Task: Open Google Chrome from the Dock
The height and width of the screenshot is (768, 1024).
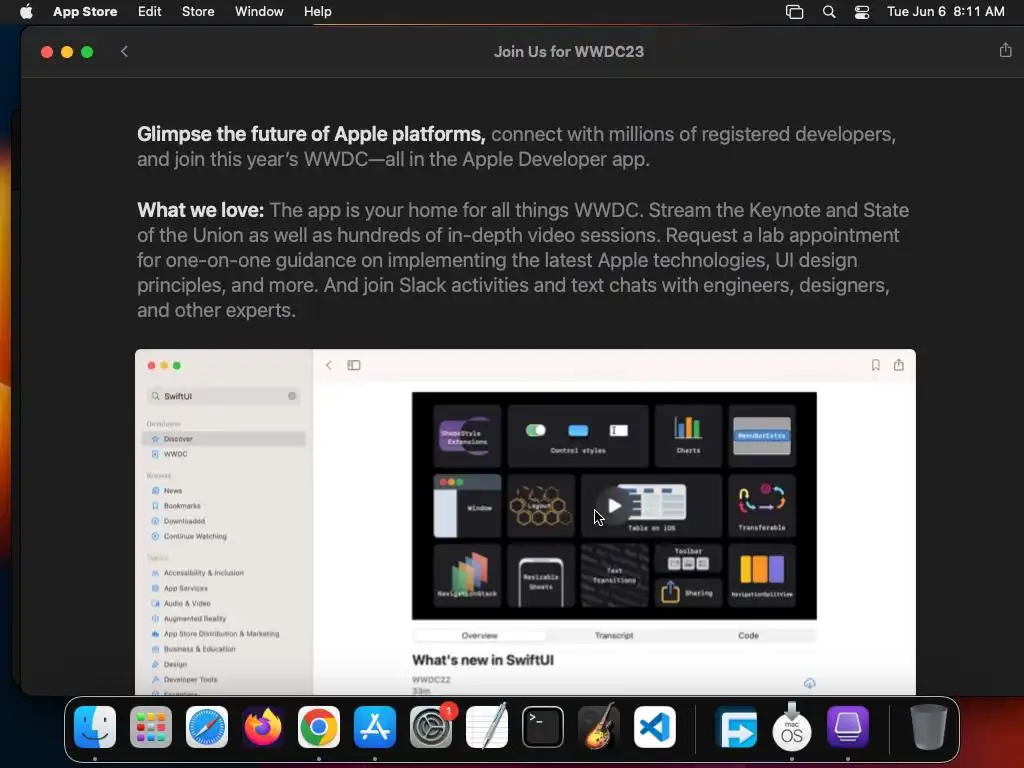Action: pos(319,727)
